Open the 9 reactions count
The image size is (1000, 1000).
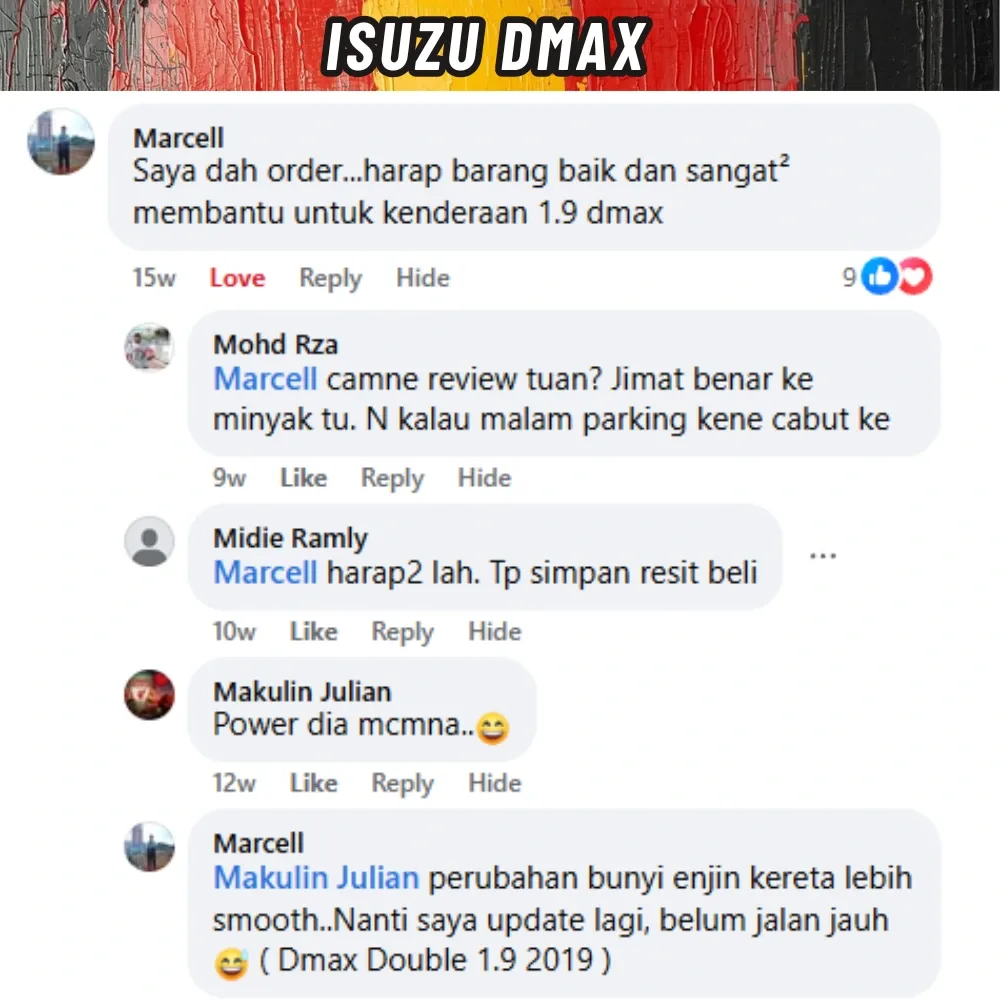849,277
